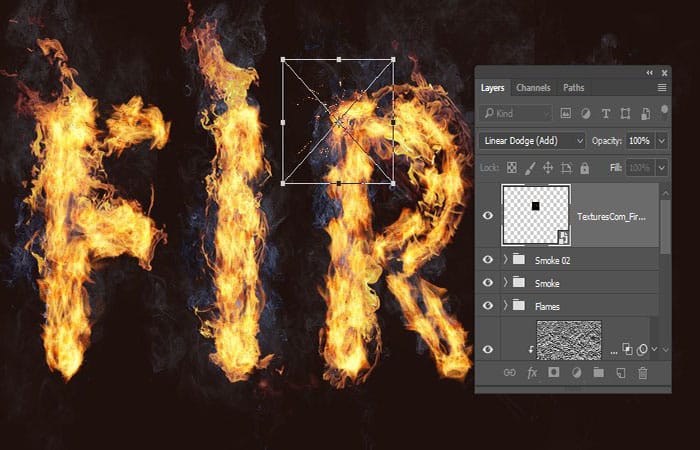
Task: Click the top-center transform handle
Action: 339,59
